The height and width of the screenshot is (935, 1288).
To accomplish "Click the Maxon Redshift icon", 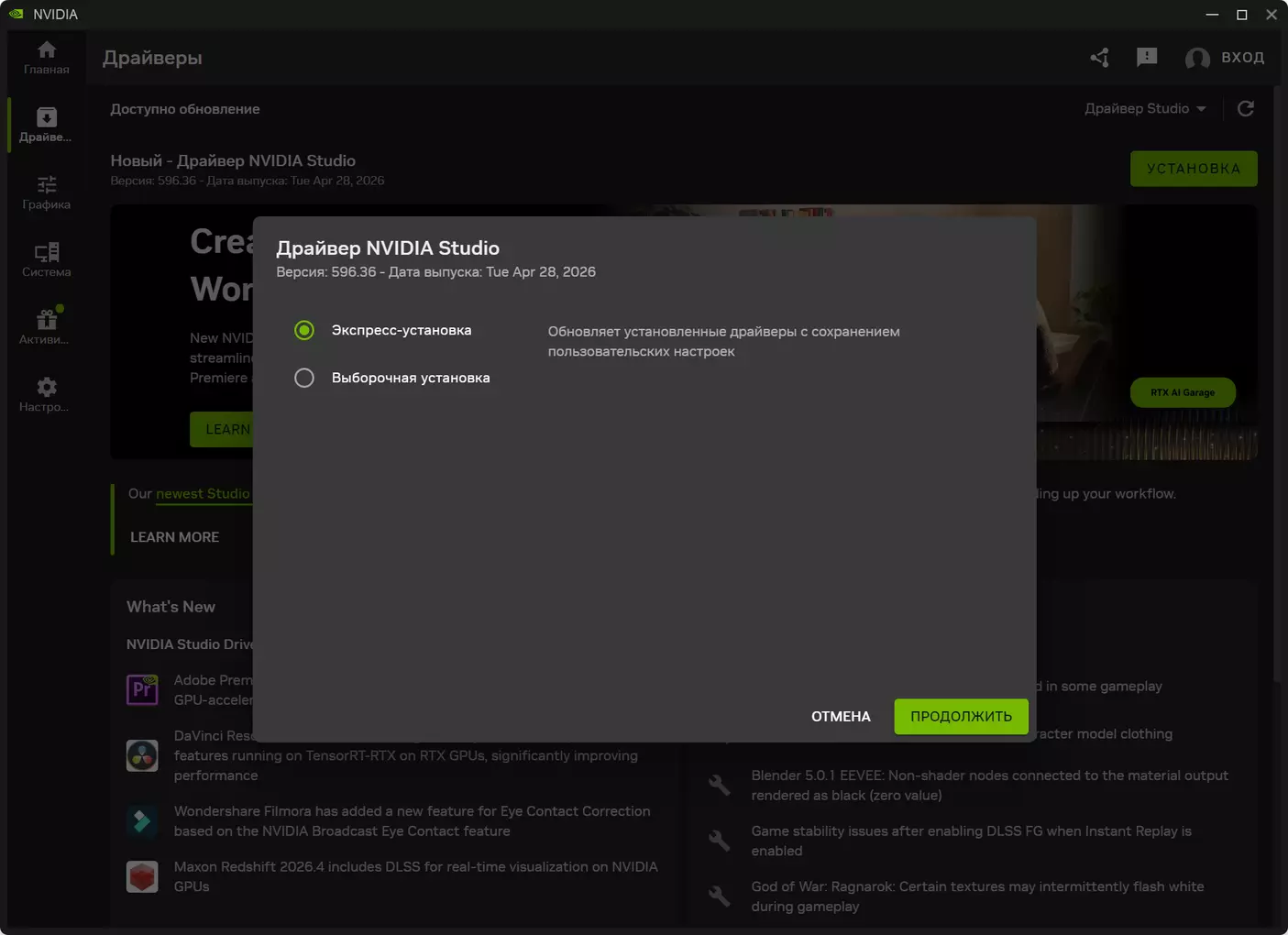I will coord(142,876).
